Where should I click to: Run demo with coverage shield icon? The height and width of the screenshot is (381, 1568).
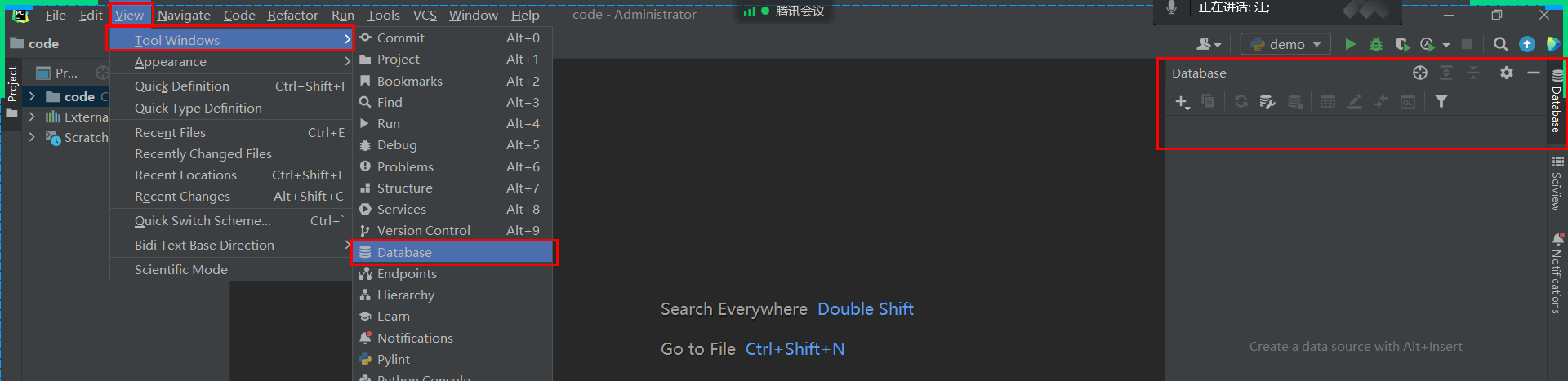[1402, 44]
